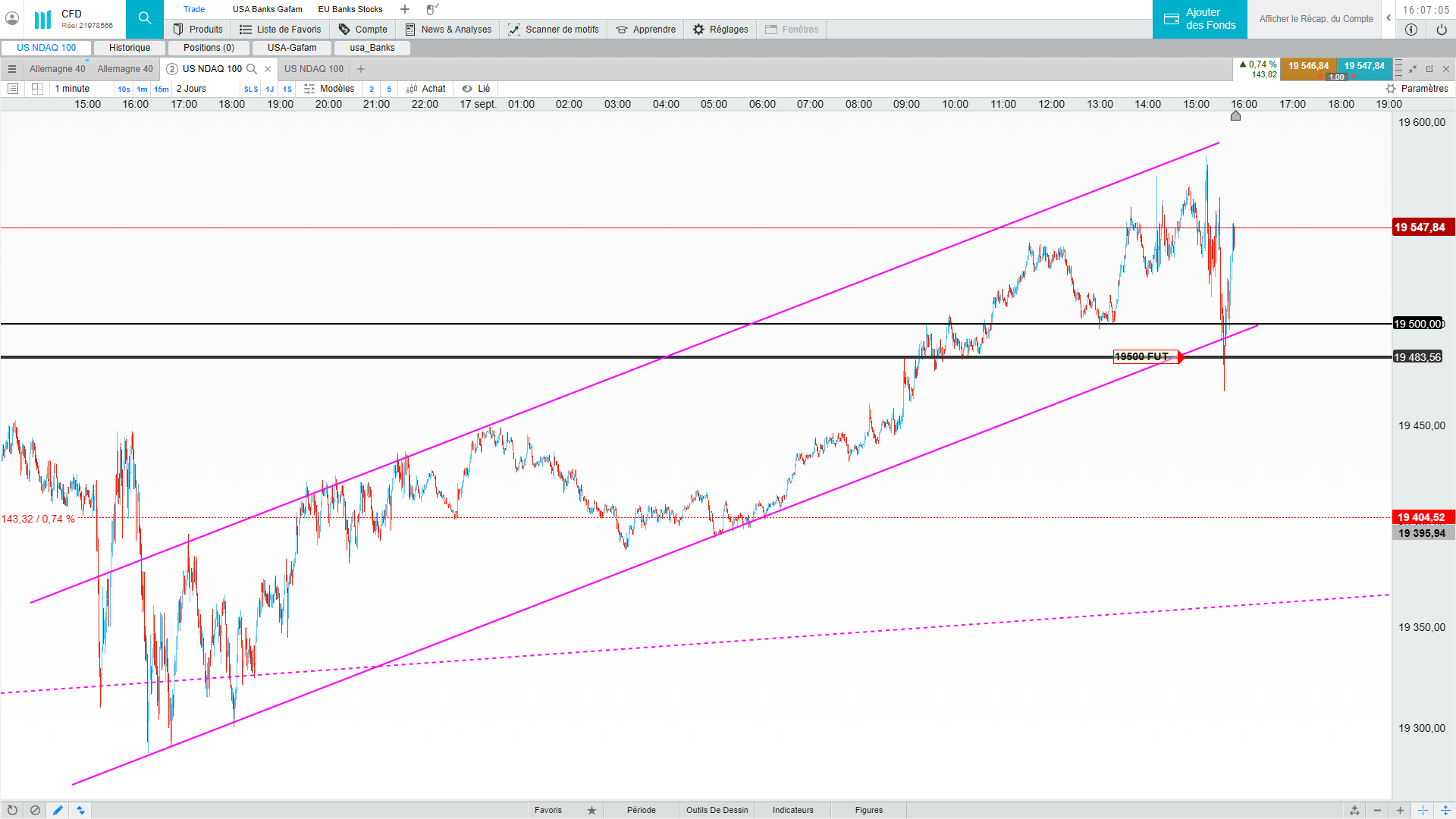
Task: Toggle the 15m timeframe shortcut
Action: tap(162, 89)
